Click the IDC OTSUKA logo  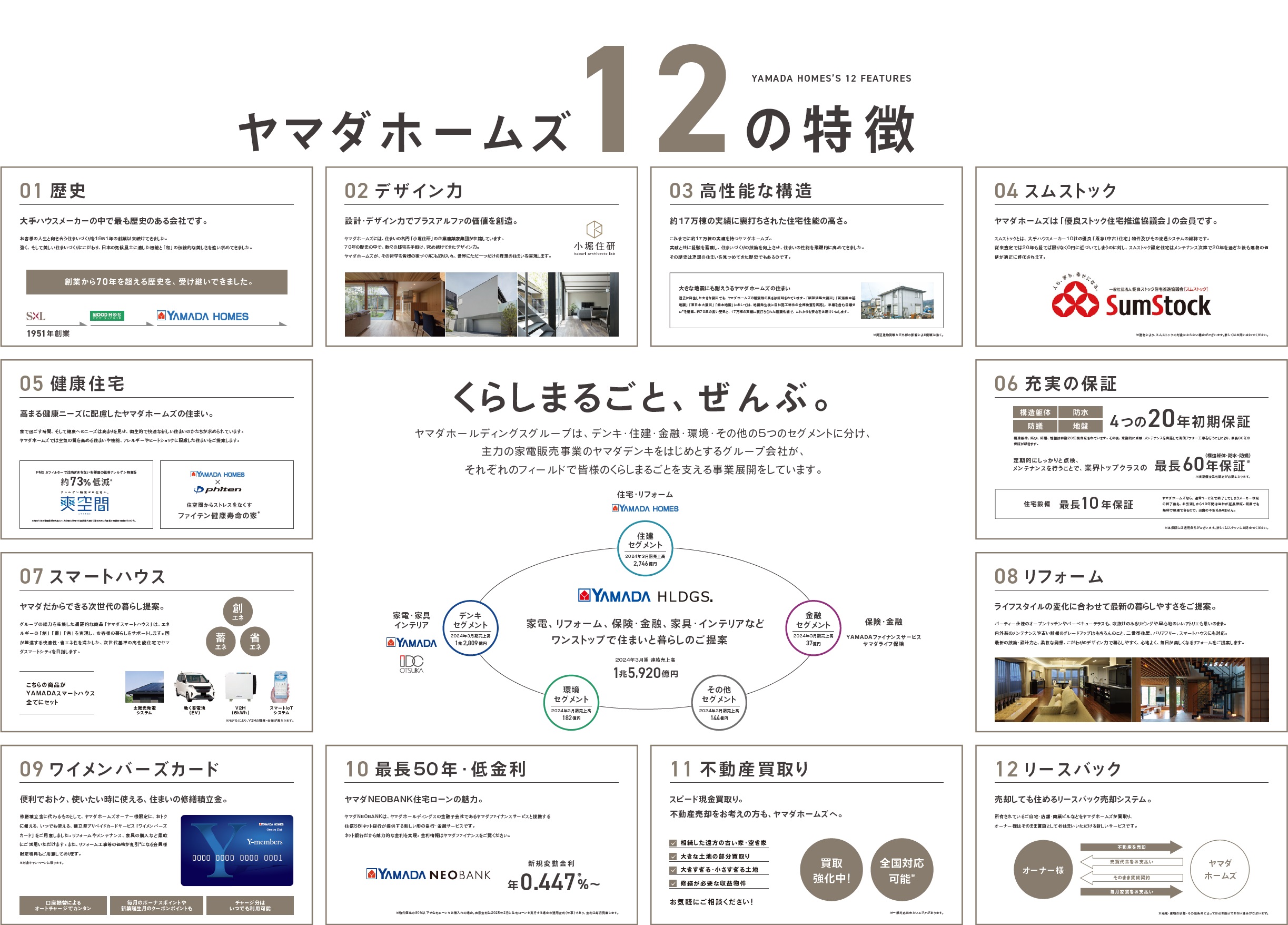click(x=411, y=664)
